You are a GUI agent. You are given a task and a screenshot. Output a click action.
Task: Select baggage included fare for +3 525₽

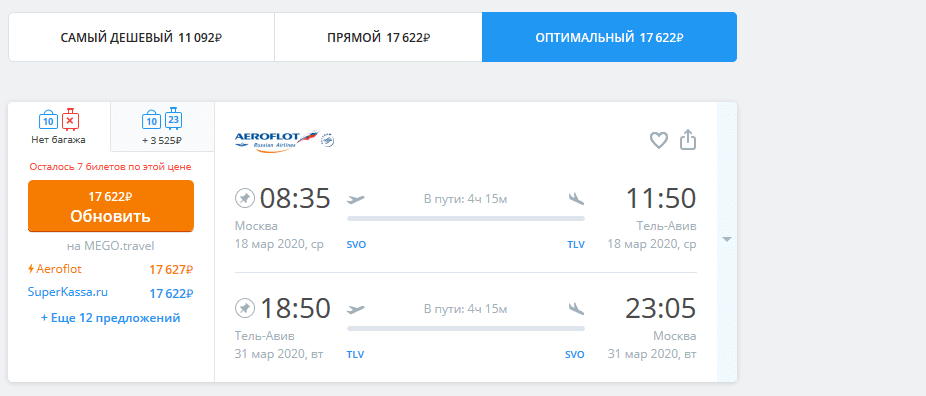tap(162, 127)
